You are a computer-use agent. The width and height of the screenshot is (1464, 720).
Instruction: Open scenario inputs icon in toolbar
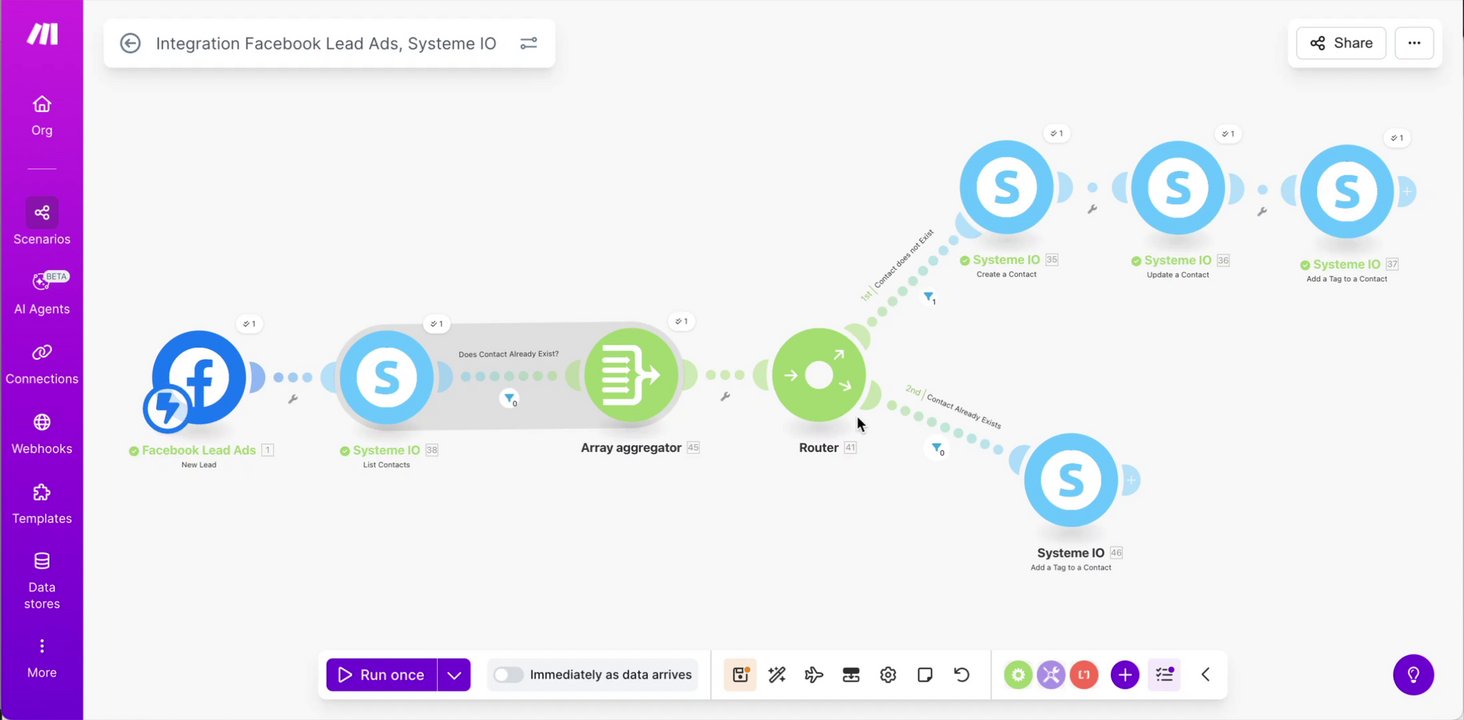click(x=851, y=675)
